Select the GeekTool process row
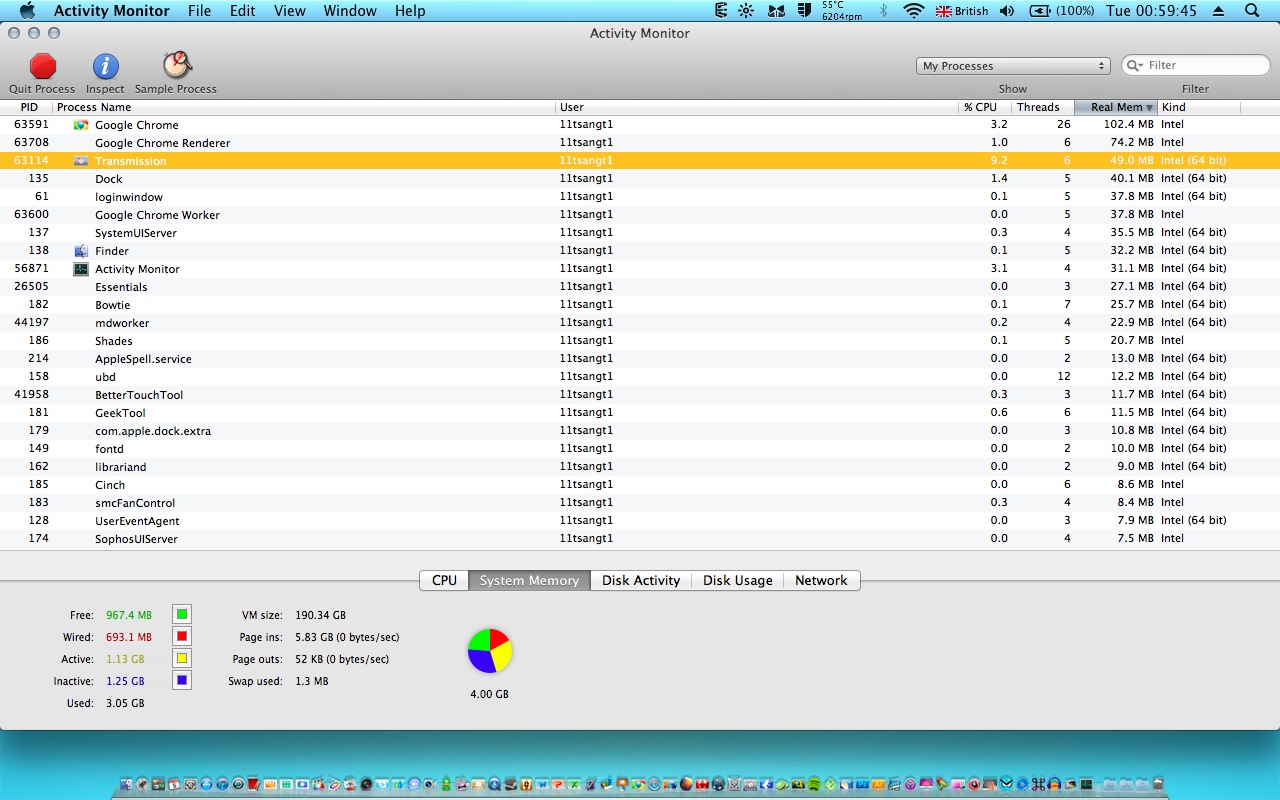 coord(640,413)
